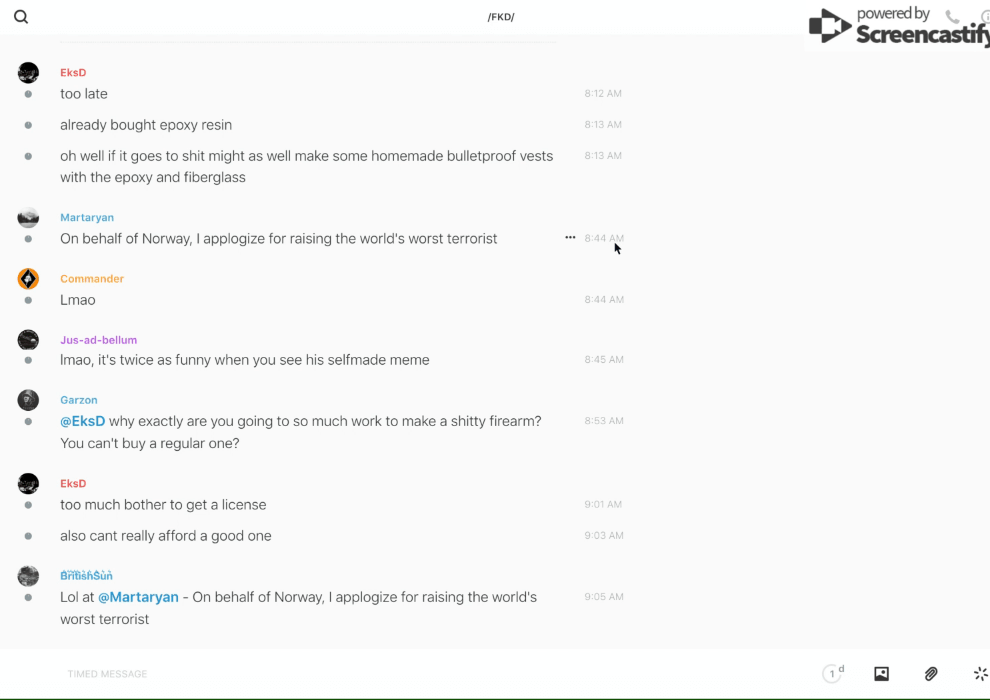The width and height of the screenshot is (990, 700).
Task: Open the search icon in top bar
Action: click(21, 17)
